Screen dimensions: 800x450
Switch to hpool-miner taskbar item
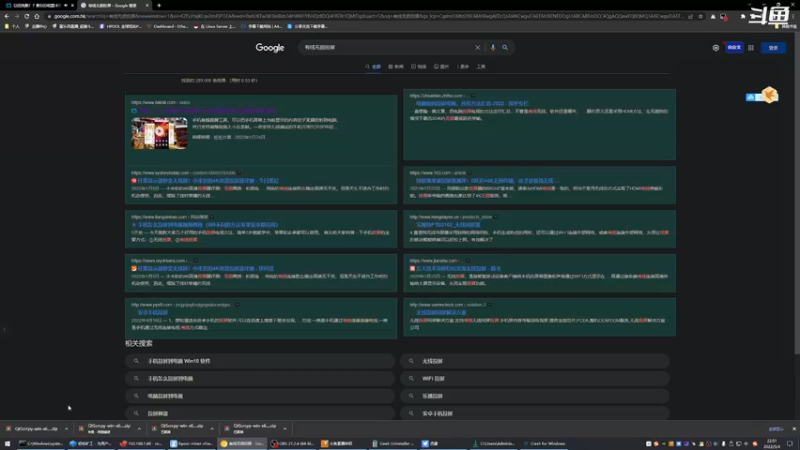[x=191, y=444]
